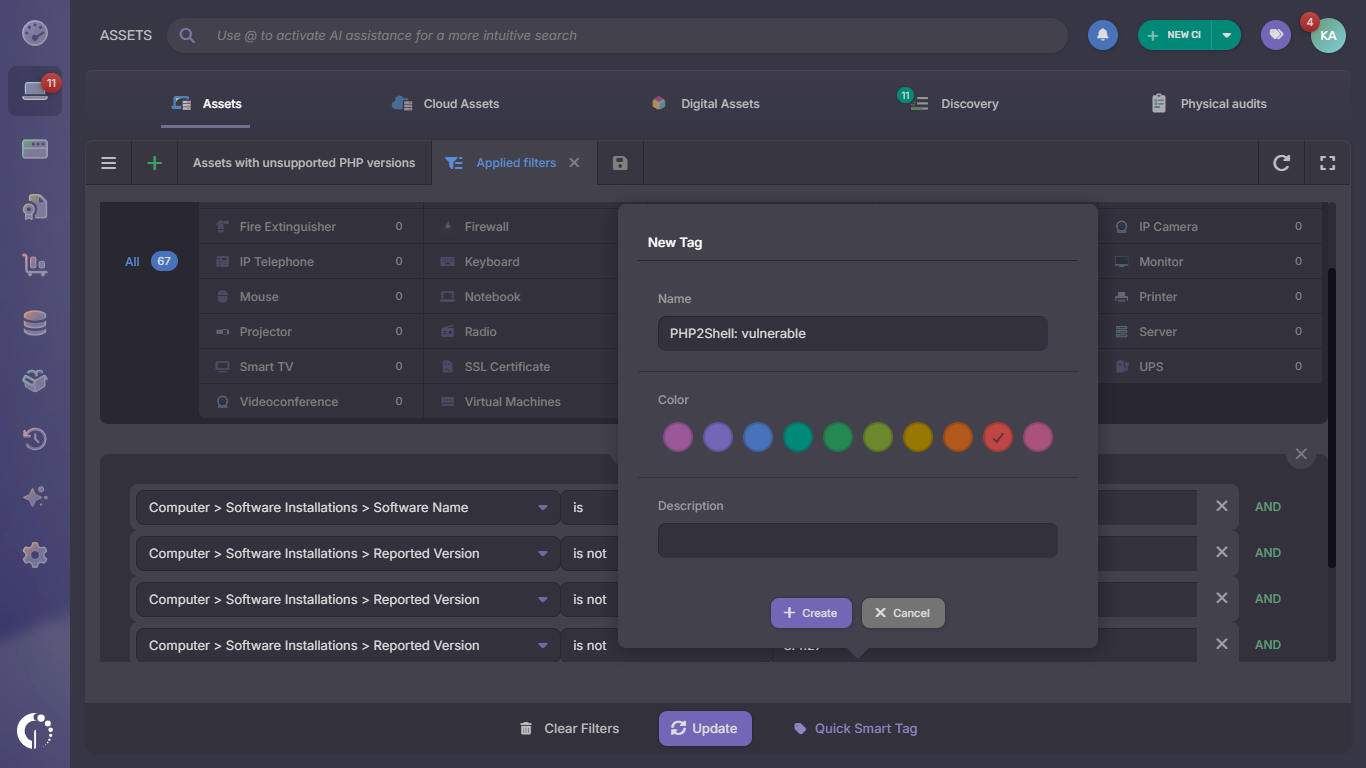
Task: Cancel the New Tag dialog
Action: (x=903, y=613)
